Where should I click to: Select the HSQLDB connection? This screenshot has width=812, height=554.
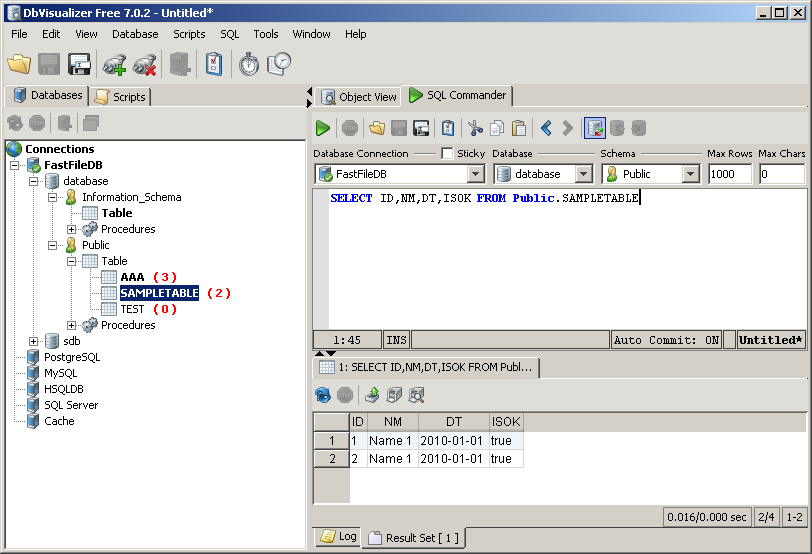click(64, 389)
